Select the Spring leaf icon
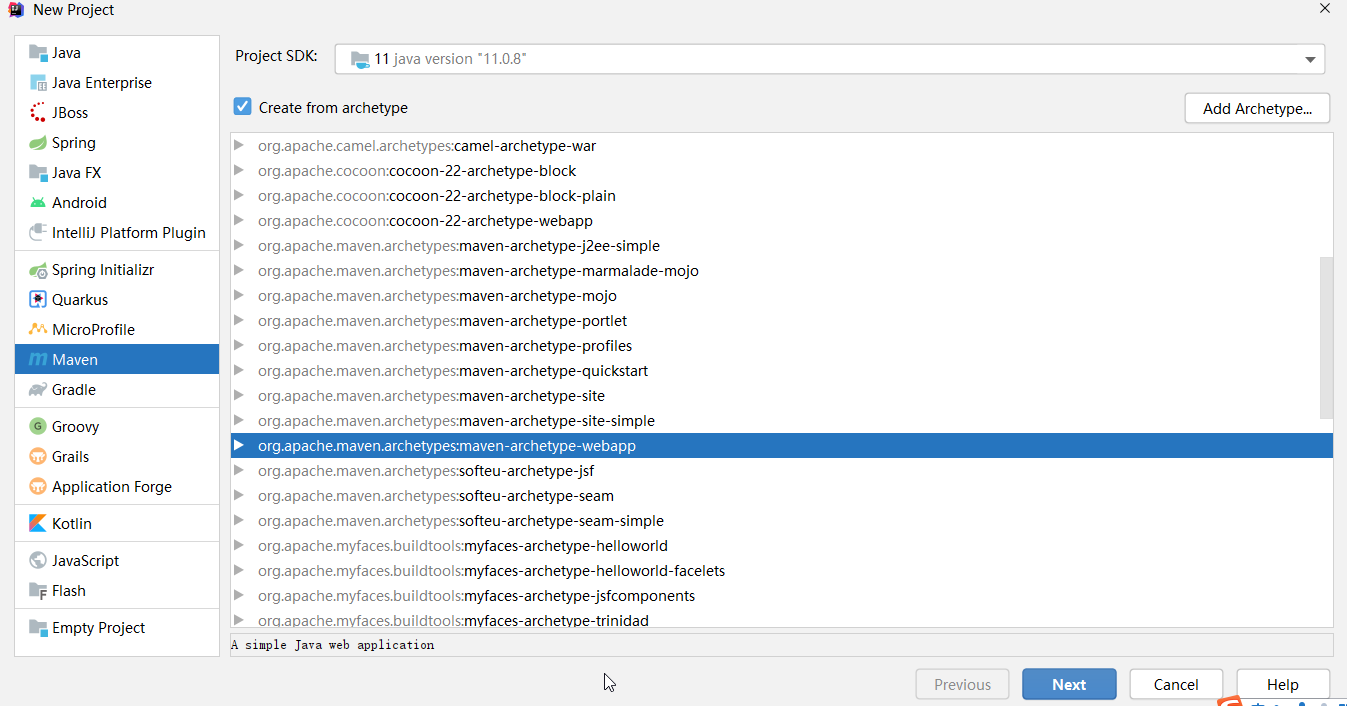The image size is (1347, 706). (38, 143)
